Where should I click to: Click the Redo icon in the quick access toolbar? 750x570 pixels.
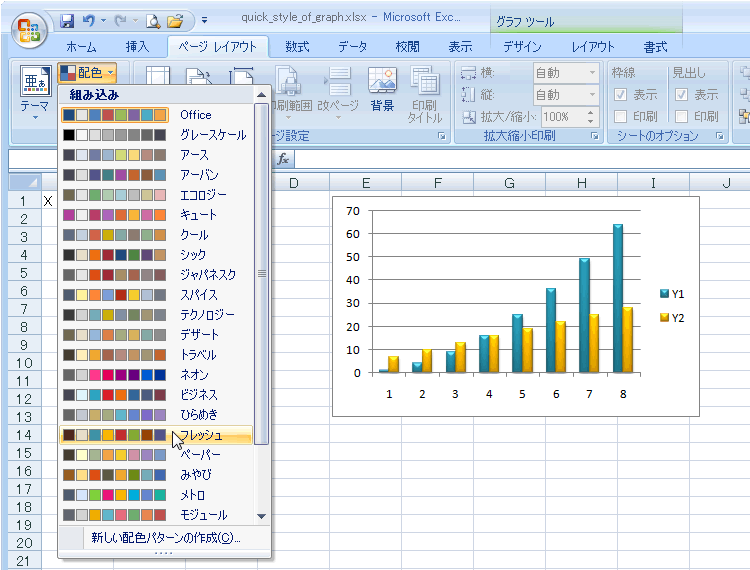(x=121, y=21)
